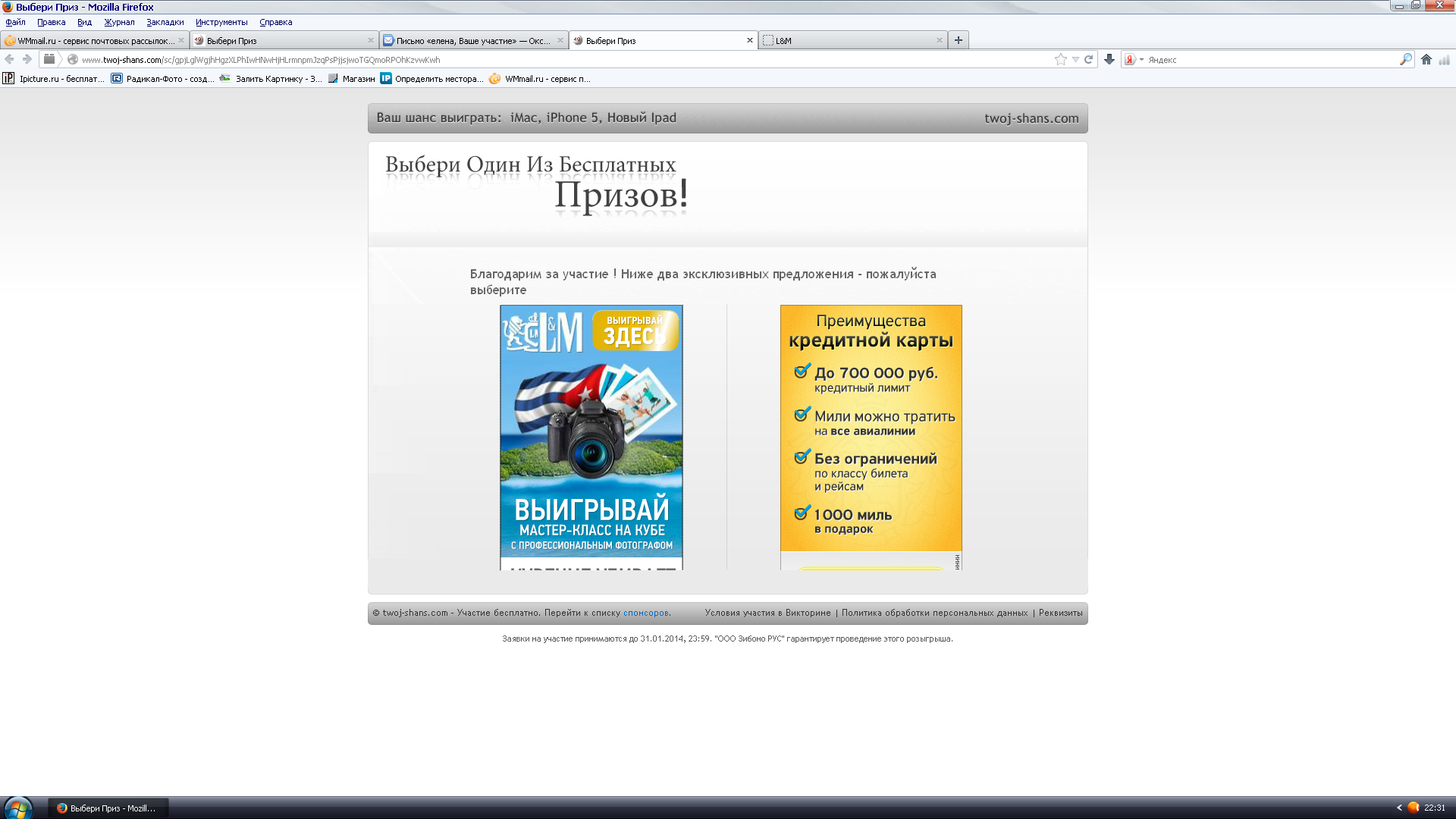1456x819 pixels.
Task: Switch to the L&M tab
Action: click(x=852, y=40)
